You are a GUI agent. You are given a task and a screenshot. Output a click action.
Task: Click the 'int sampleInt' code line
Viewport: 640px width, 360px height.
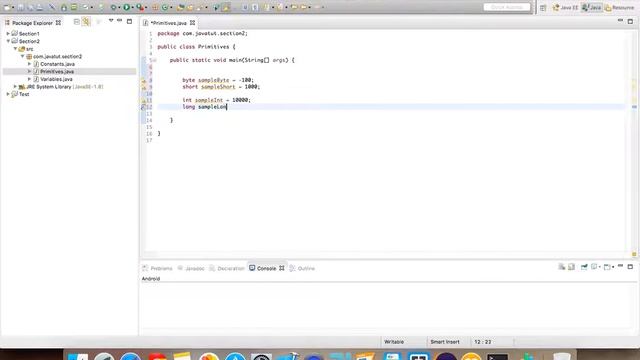coord(216,100)
